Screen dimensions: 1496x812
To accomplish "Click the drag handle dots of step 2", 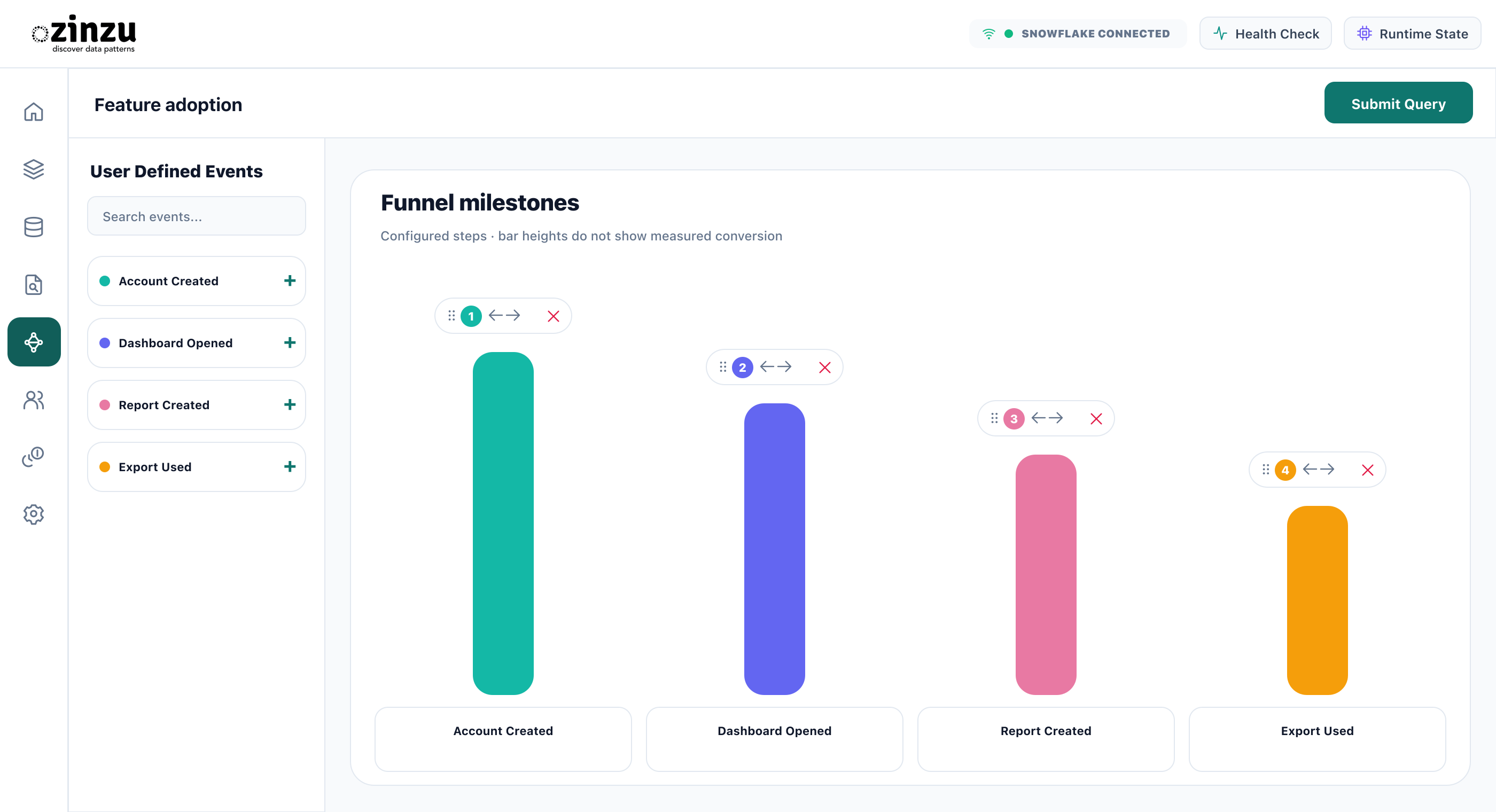I will click(723, 367).
